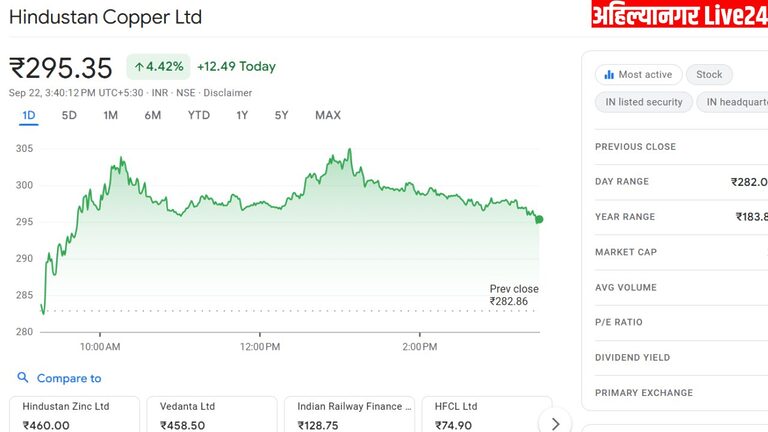Click the Compare to search icon
This screenshot has height=432, width=768.
[x=23, y=378]
